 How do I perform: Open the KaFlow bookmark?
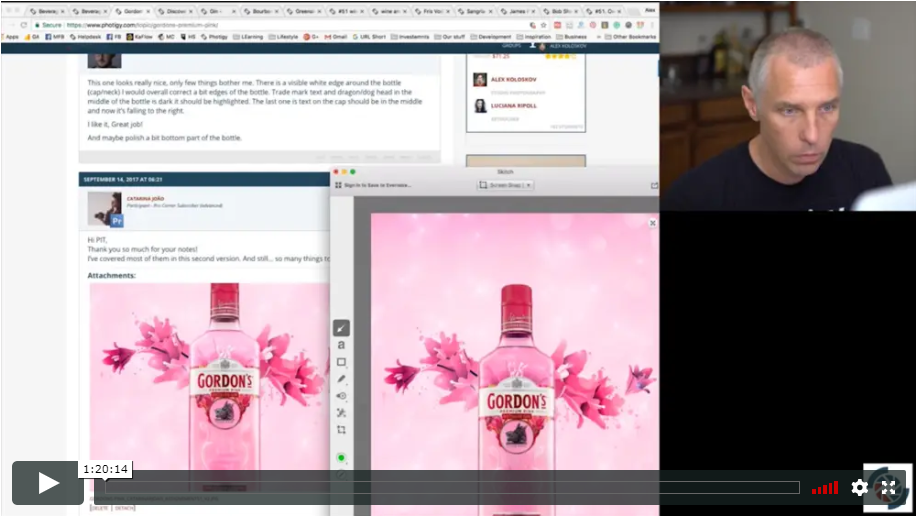point(139,37)
